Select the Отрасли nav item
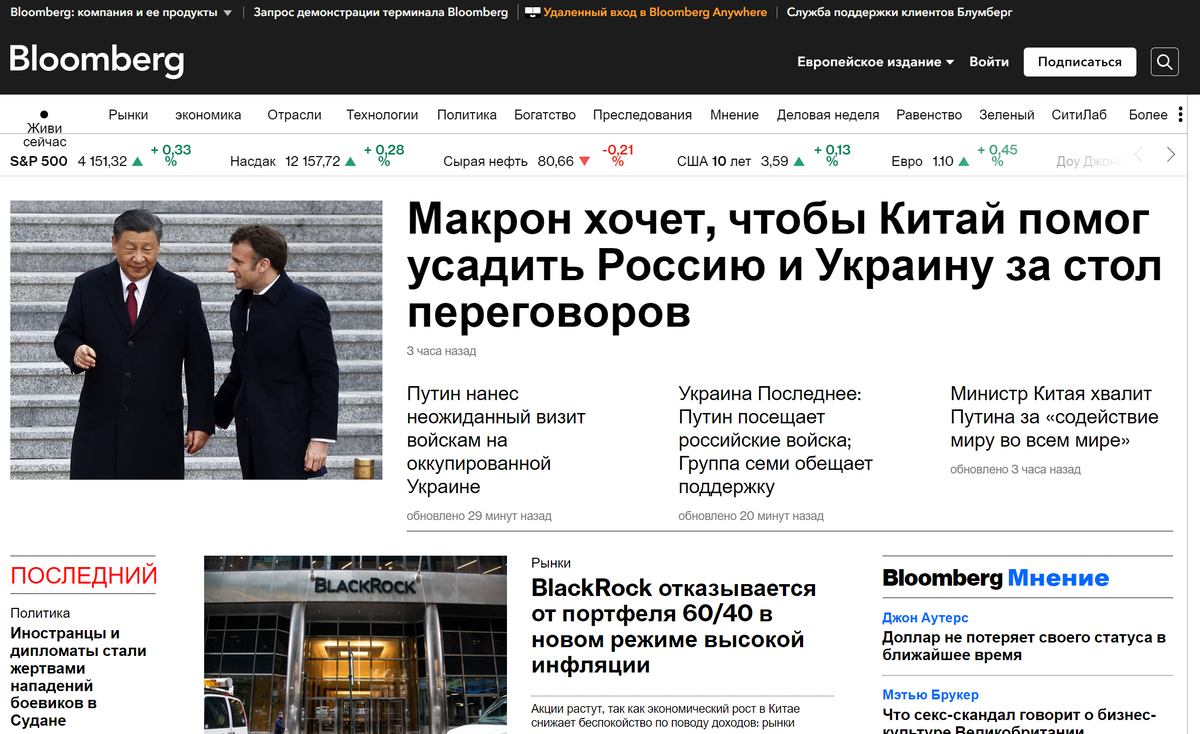 (294, 115)
